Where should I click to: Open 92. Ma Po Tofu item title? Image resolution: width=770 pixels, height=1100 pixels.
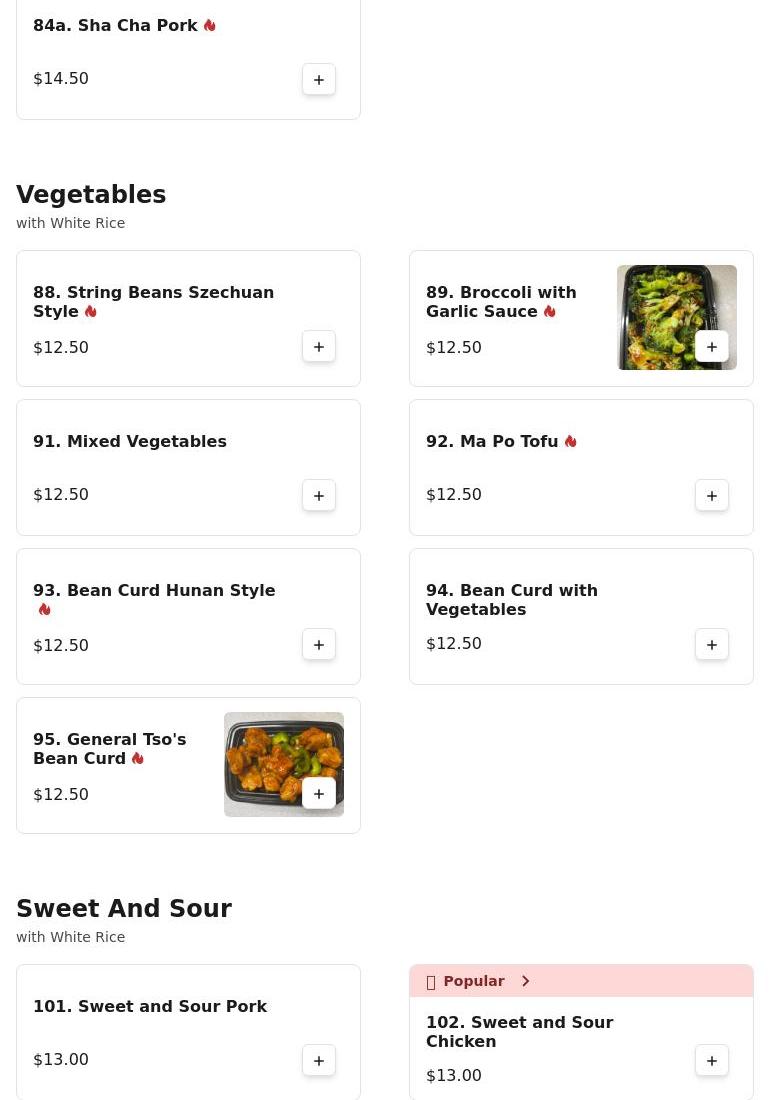492,441
